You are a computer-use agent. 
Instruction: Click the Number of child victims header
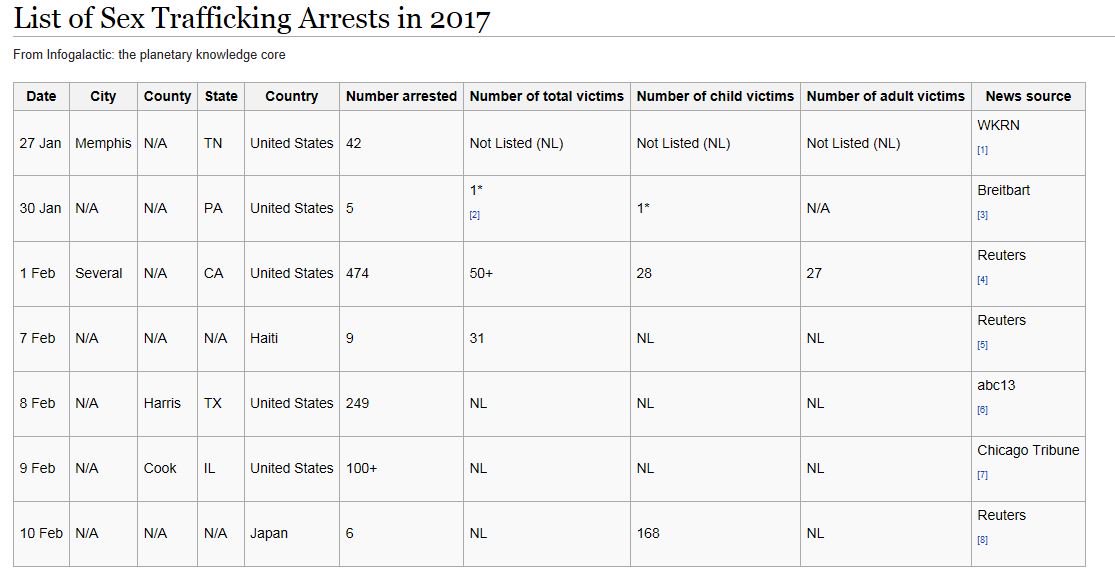point(715,96)
